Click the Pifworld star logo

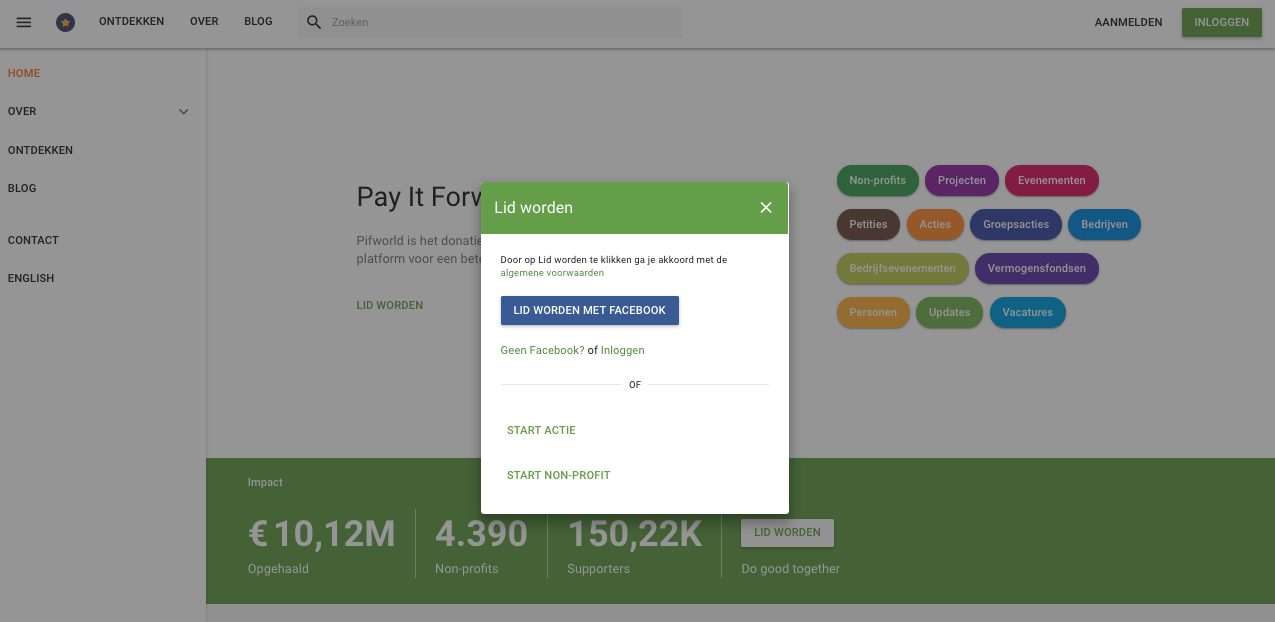coord(65,22)
